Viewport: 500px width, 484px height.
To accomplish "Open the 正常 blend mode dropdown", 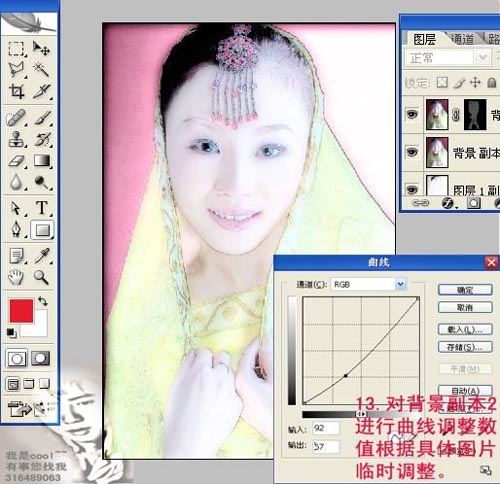I will [448, 58].
